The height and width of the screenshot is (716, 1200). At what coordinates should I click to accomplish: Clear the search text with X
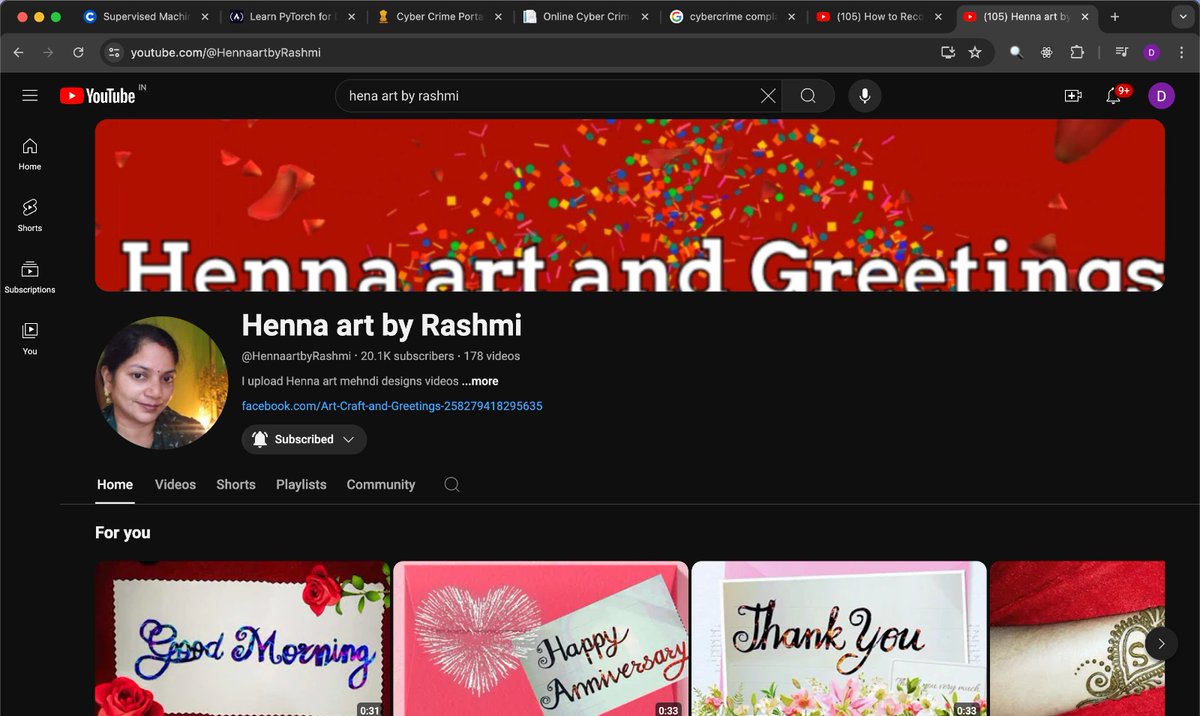(768, 96)
